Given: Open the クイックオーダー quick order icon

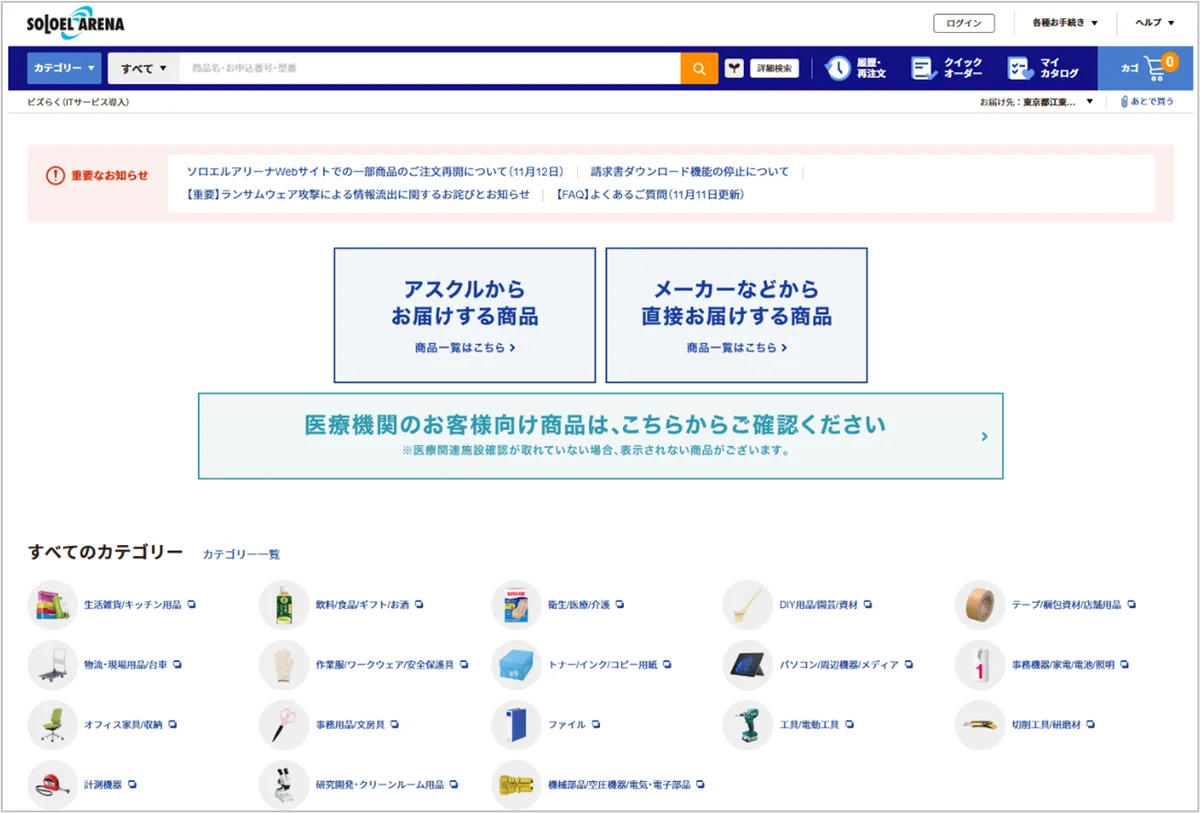Looking at the screenshot, I should pos(923,67).
